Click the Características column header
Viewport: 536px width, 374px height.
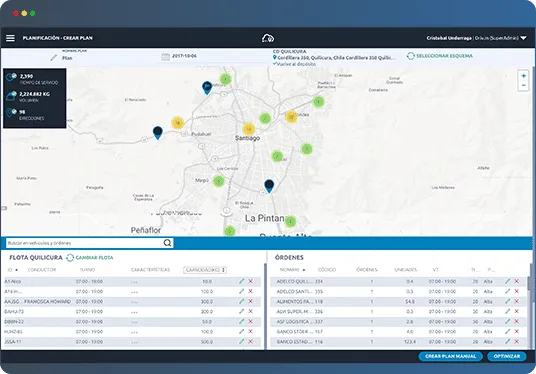coord(150,270)
